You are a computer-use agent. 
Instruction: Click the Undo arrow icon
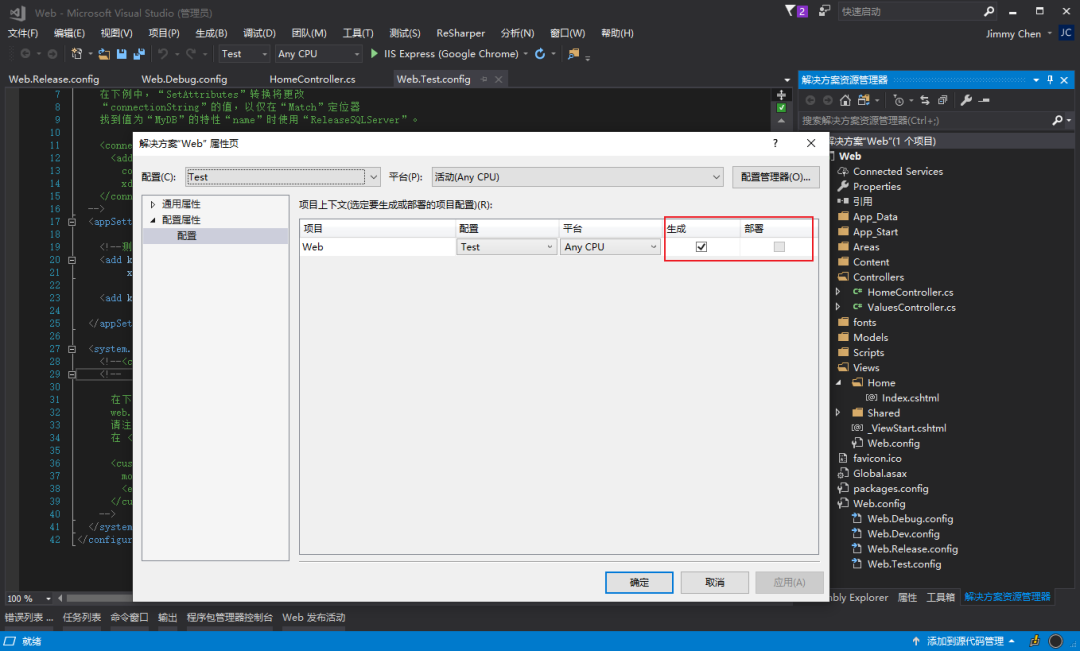coord(163,54)
